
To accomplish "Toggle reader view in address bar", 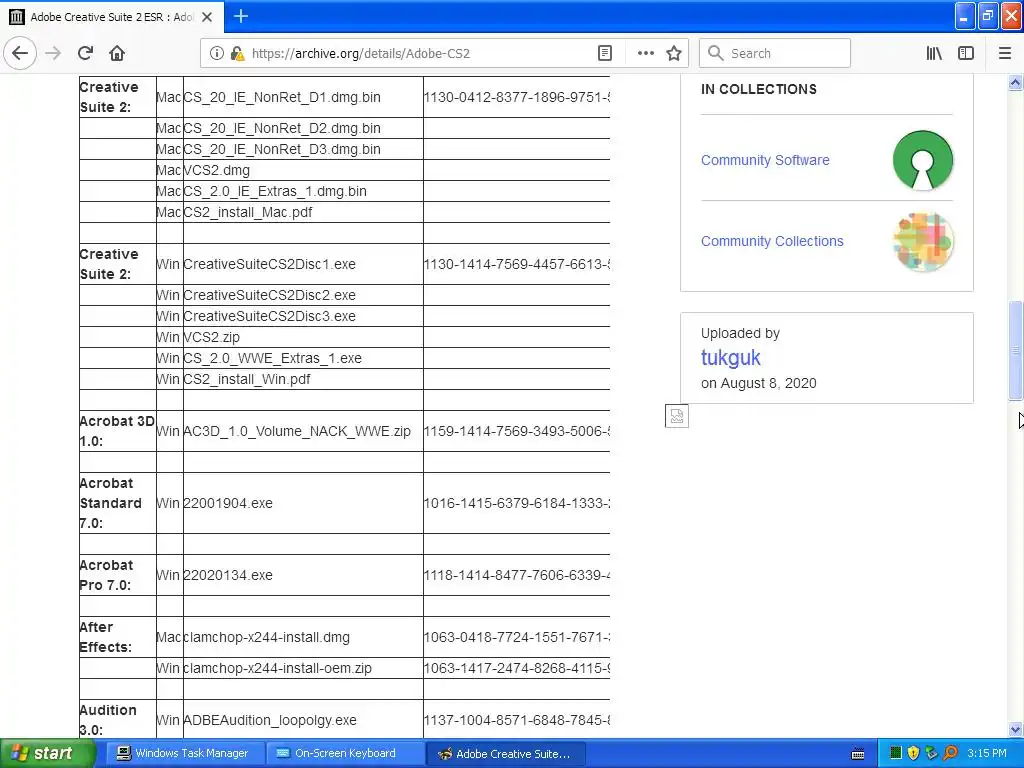I will [605, 53].
